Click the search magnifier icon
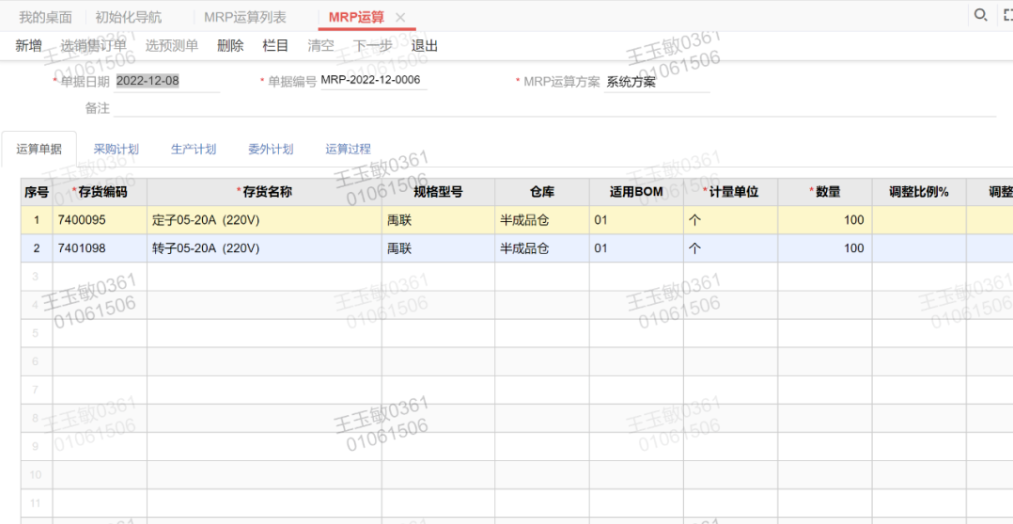This screenshot has height=524, width=1013. tap(981, 15)
